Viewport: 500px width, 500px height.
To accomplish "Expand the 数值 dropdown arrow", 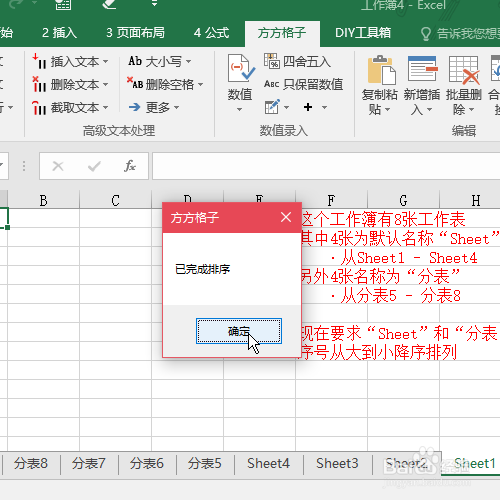I will (239, 110).
